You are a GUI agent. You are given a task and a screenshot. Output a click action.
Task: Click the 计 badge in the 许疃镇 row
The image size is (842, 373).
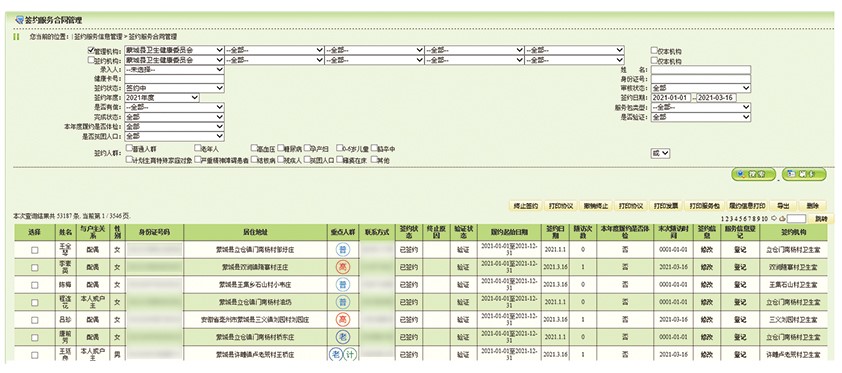(349, 354)
